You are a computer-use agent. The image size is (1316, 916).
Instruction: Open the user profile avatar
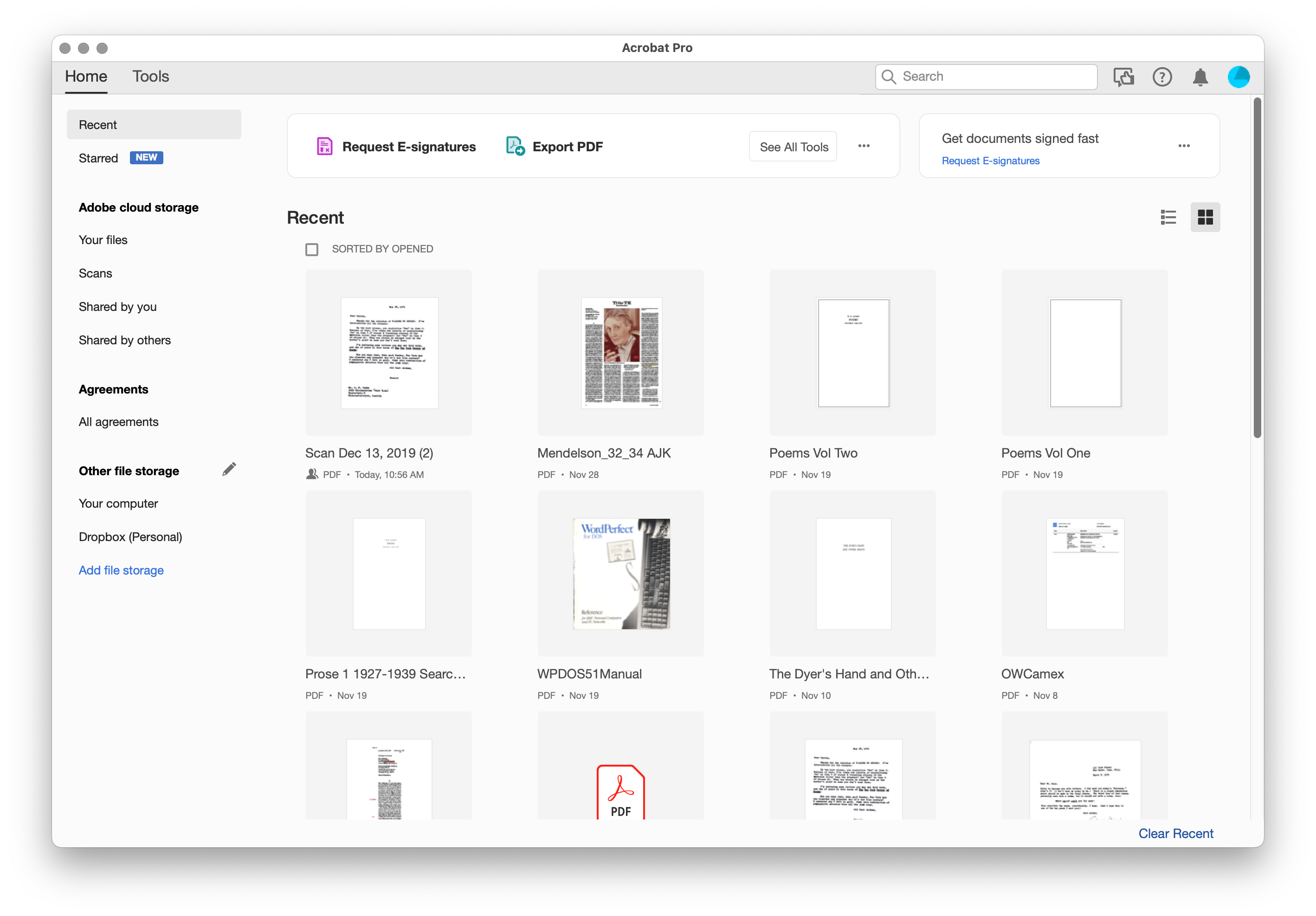pos(1239,77)
